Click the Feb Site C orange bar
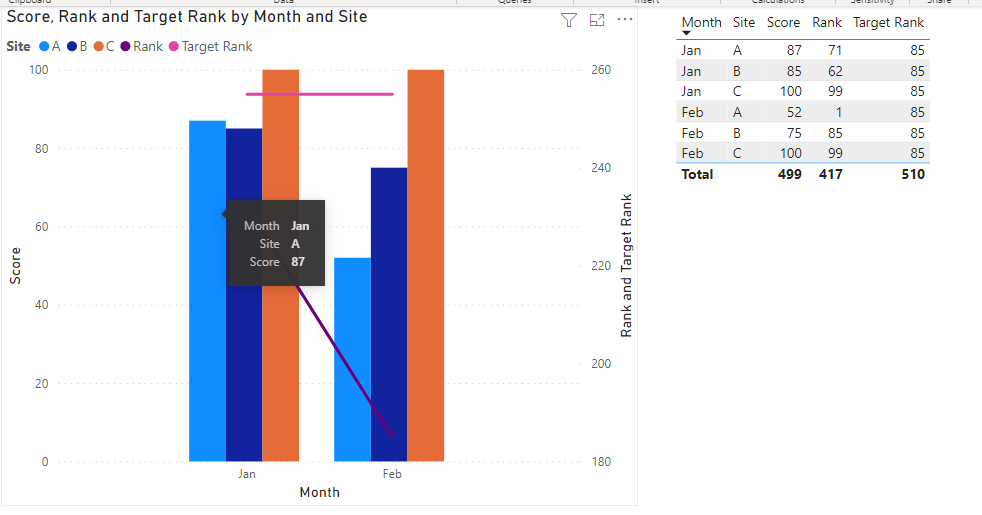982x515 pixels. tap(426, 266)
